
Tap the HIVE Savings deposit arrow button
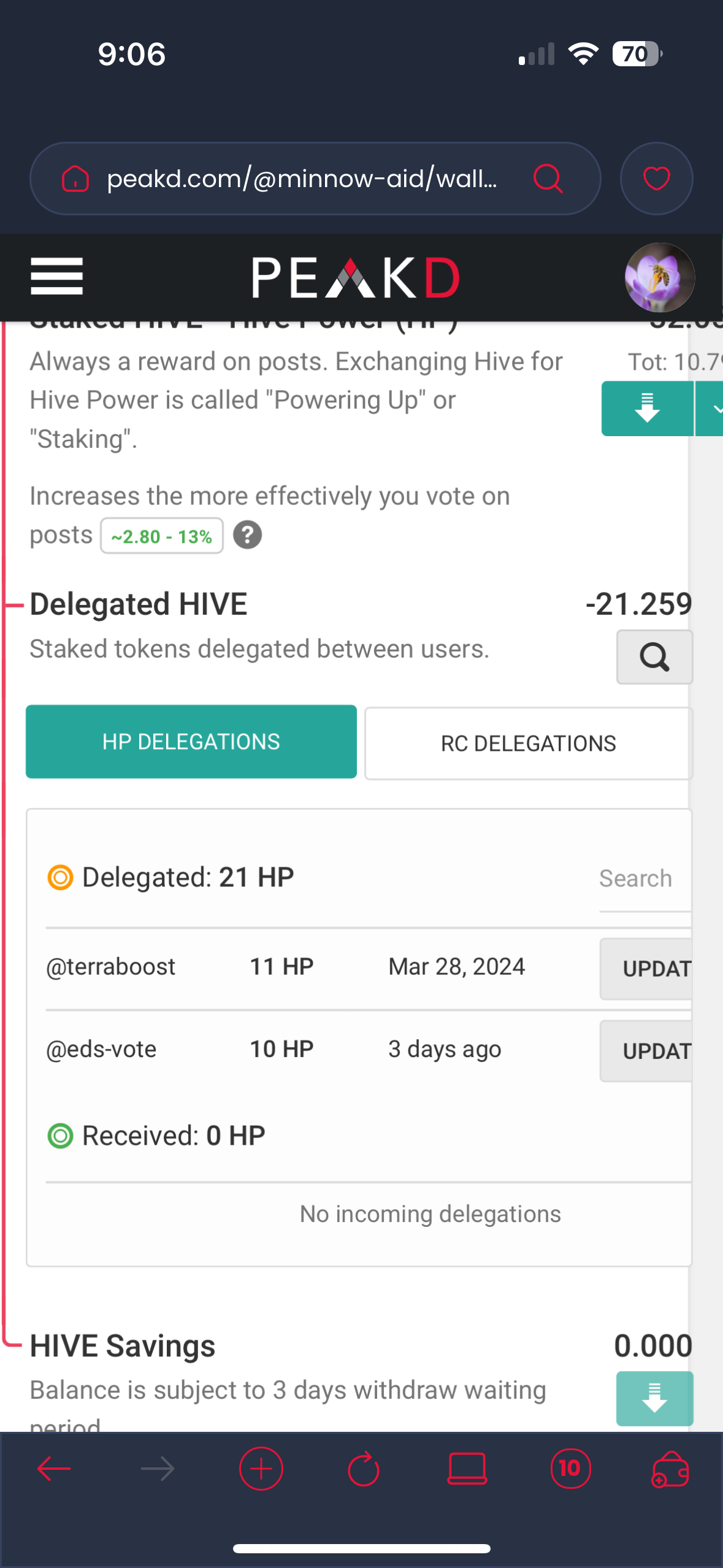click(654, 1399)
